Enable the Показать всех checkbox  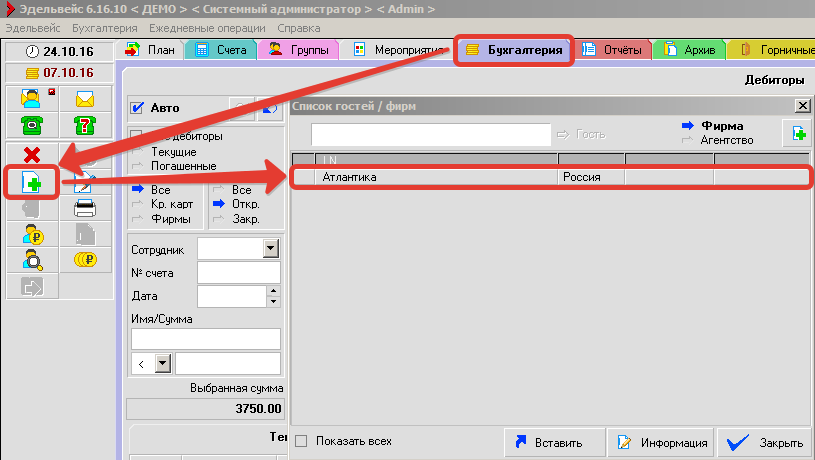(301, 441)
